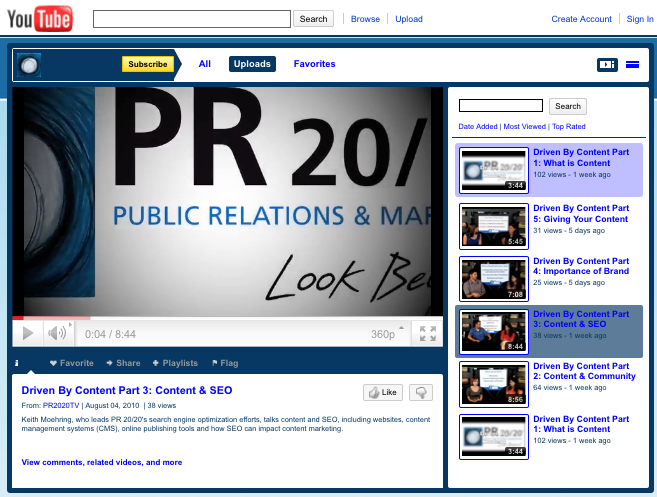Like the video with thumbs up

383,392
